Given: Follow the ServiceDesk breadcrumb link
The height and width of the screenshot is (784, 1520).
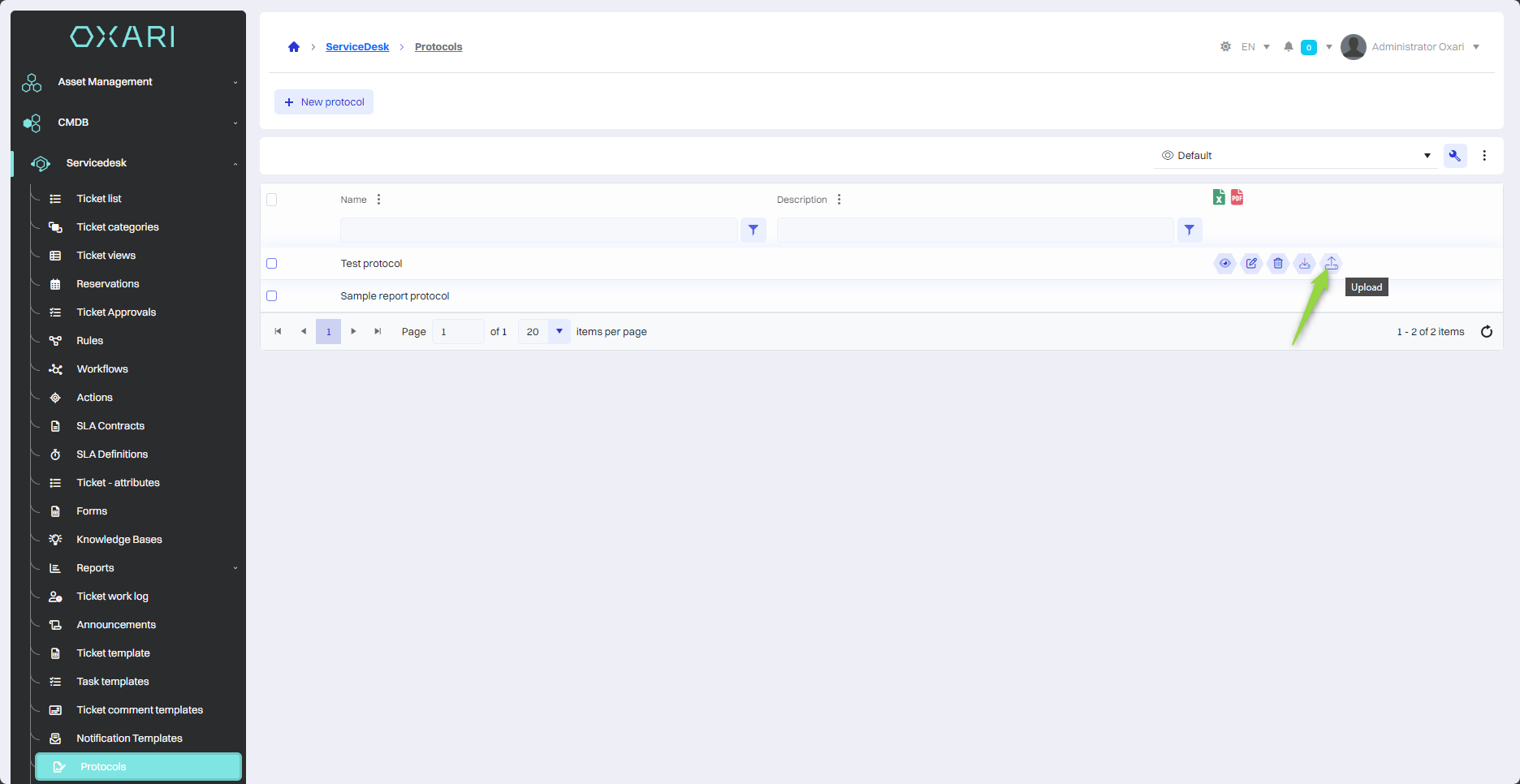Looking at the screenshot, I should tap(357, 47).
